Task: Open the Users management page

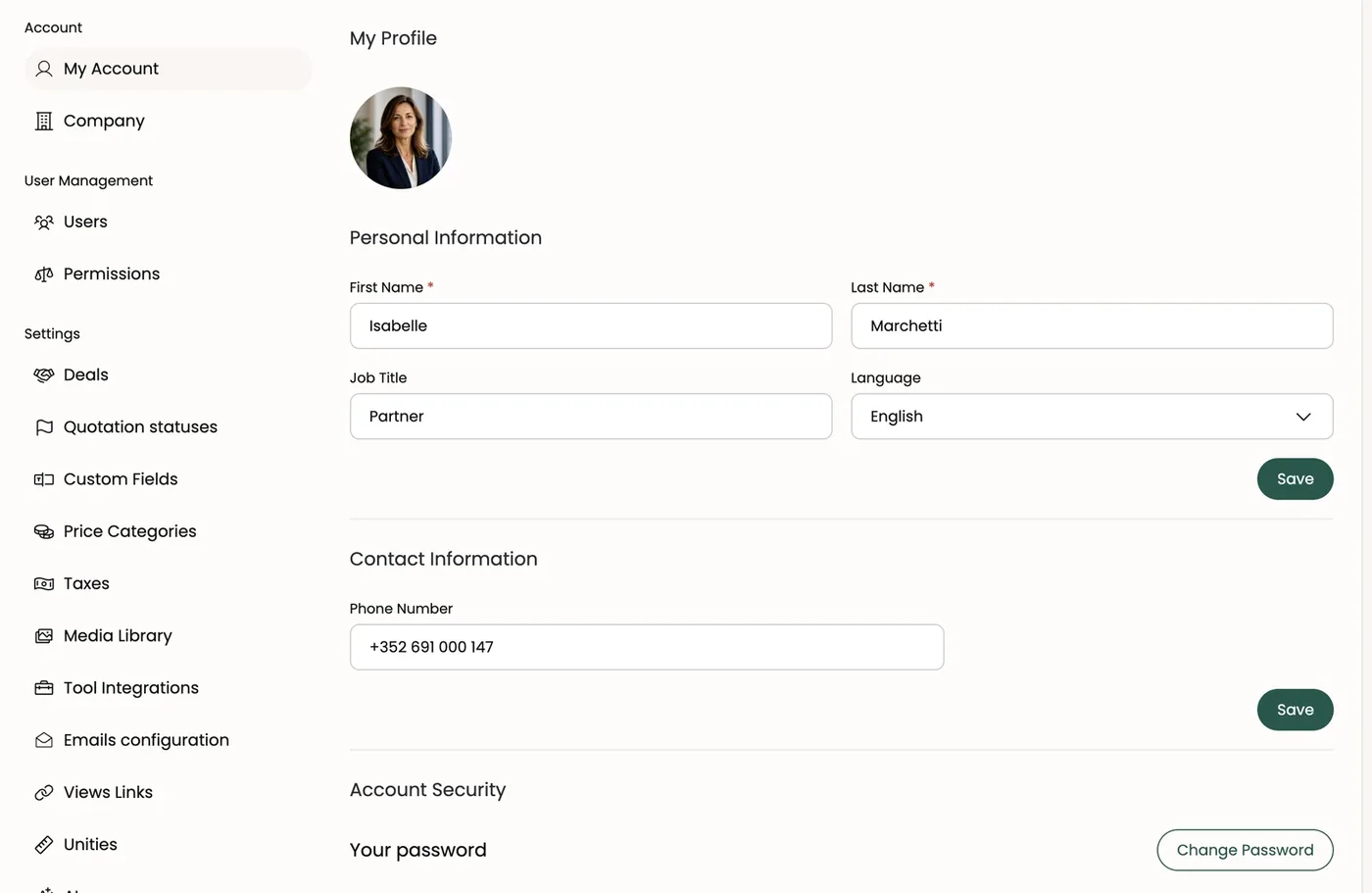Action: pos(168,222)
